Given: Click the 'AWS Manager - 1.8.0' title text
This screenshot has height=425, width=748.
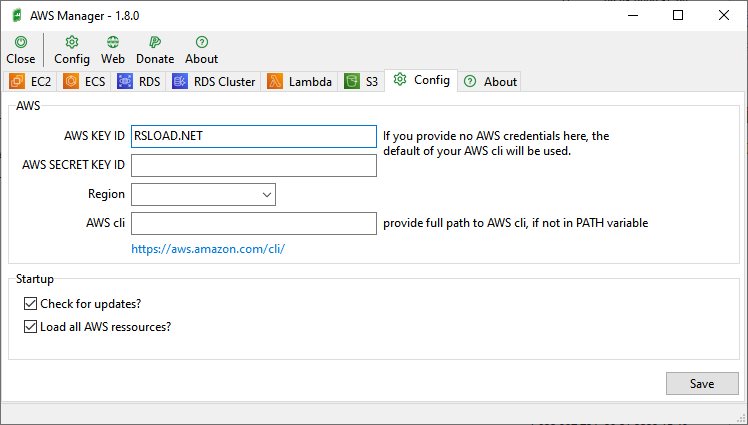Looking at the screenshot, I should tap(84, 16).
